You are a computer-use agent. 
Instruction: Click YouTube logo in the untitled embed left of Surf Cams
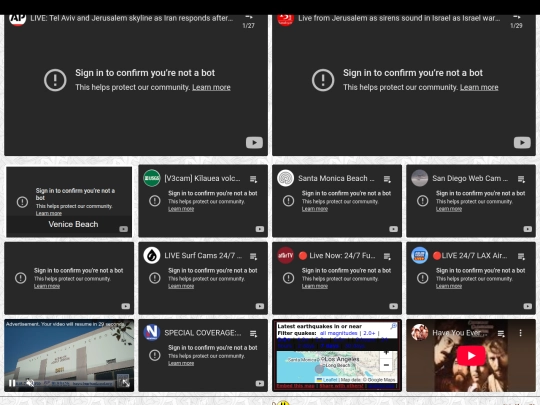click(x=126, y=306)
